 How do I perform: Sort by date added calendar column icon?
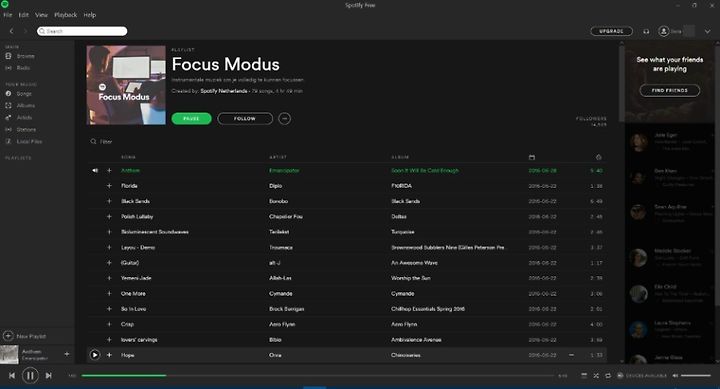tap(532, 157)
